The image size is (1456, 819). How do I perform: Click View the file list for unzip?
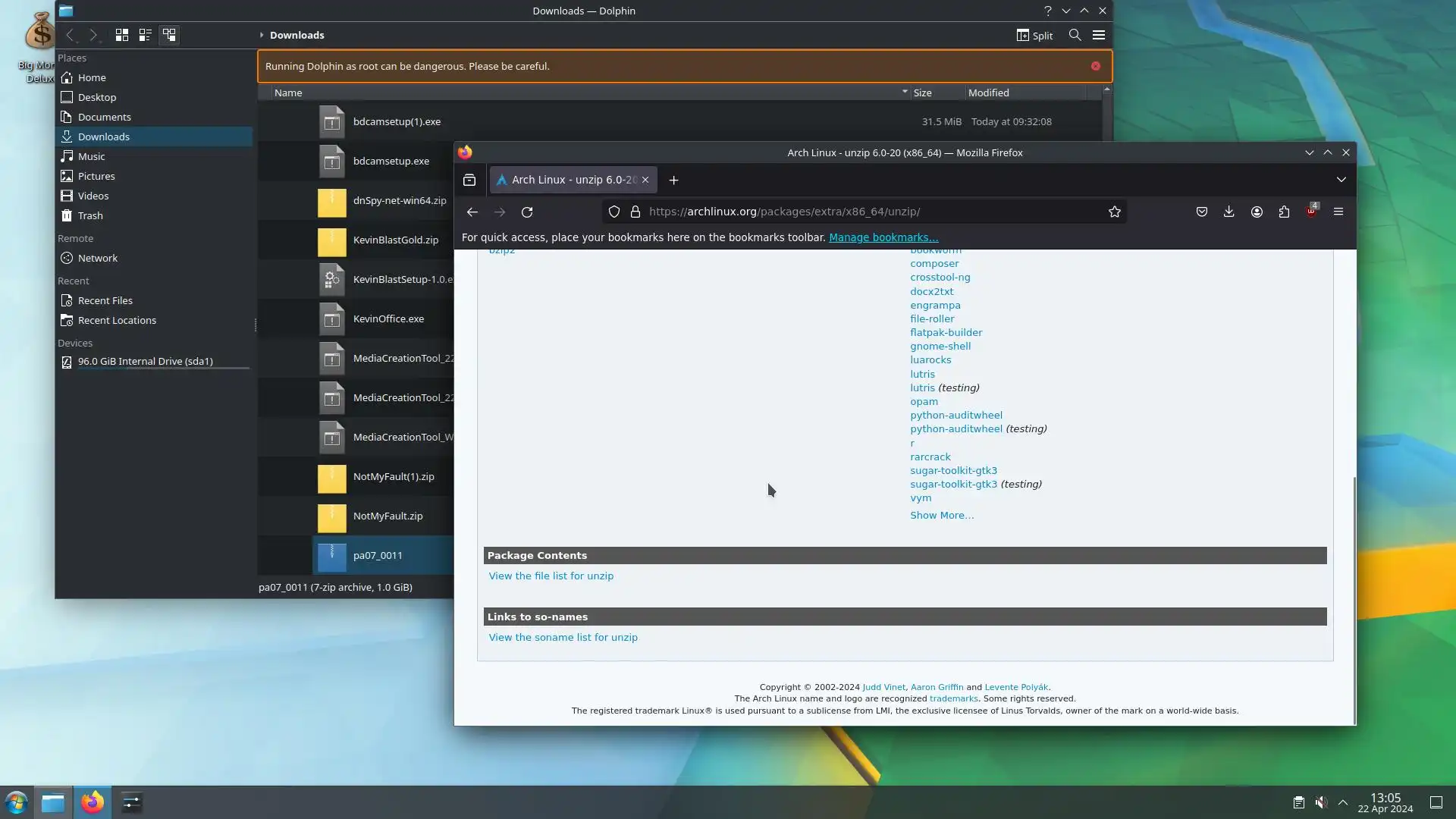coord(551,576)
